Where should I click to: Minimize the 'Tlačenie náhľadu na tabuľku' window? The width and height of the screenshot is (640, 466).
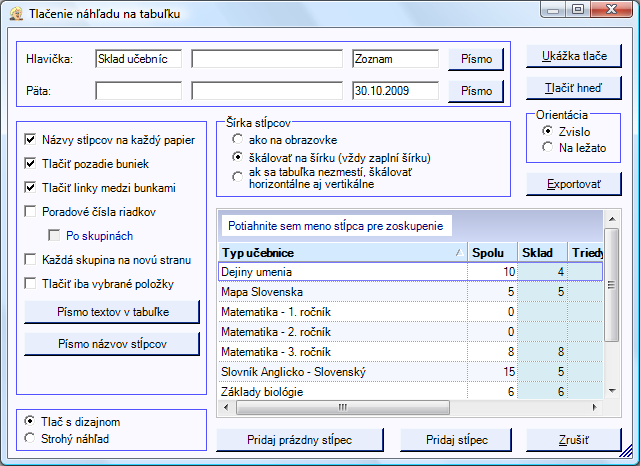coord(553,10)
